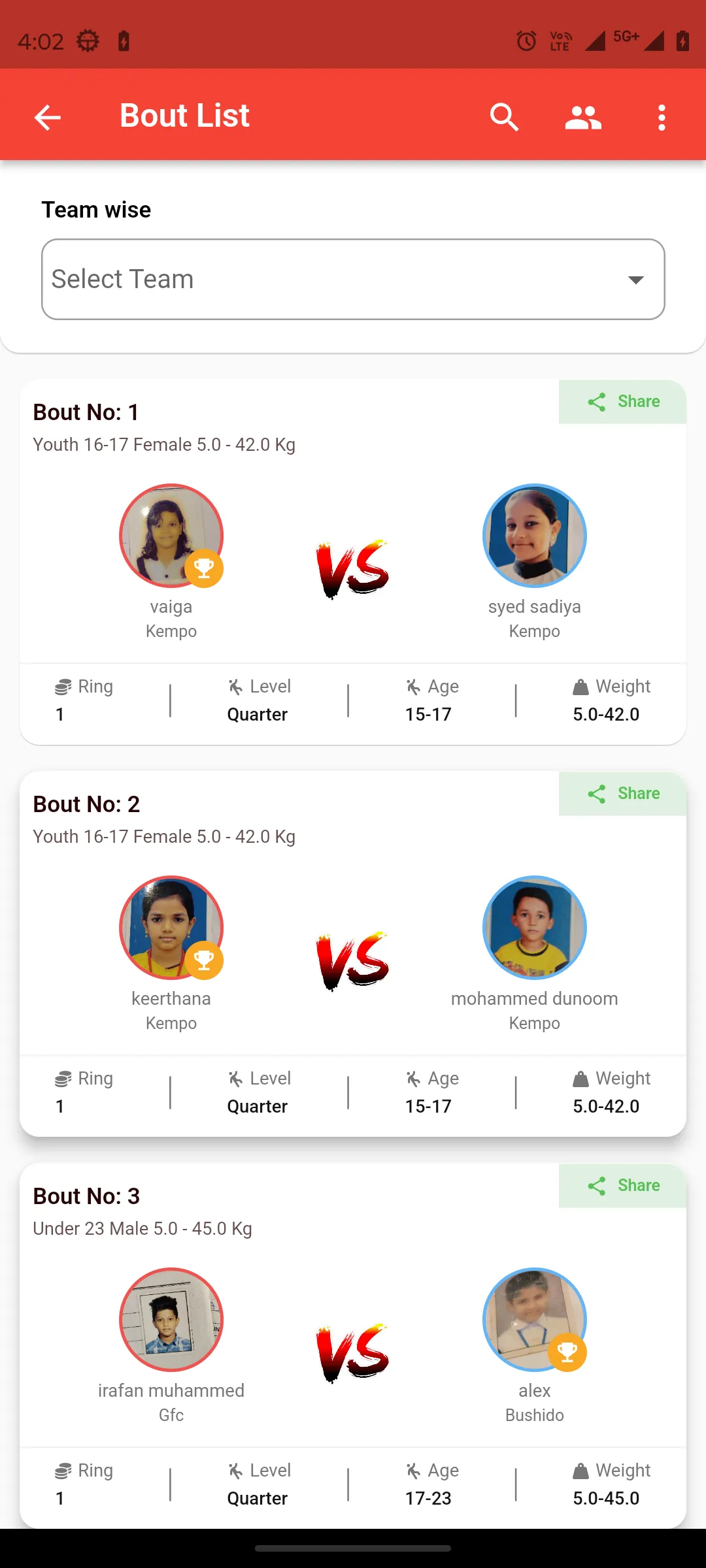Open mohammed dunoom's profile photo

535,928
